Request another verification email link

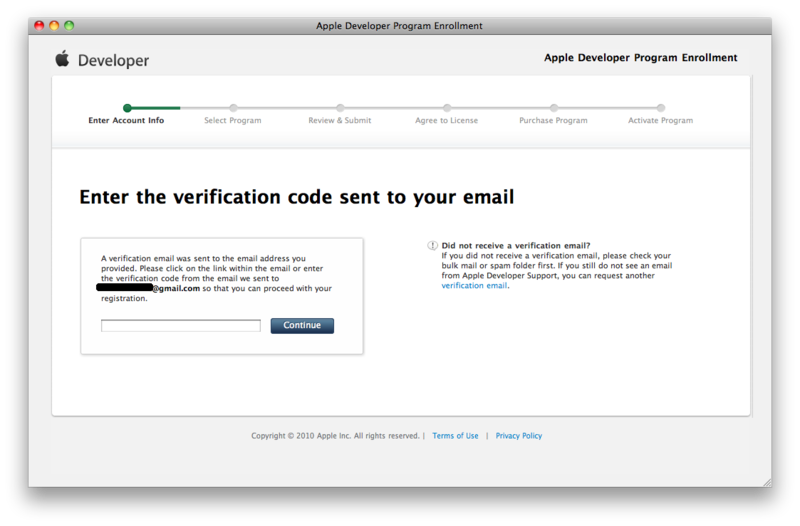pos(474,286)
